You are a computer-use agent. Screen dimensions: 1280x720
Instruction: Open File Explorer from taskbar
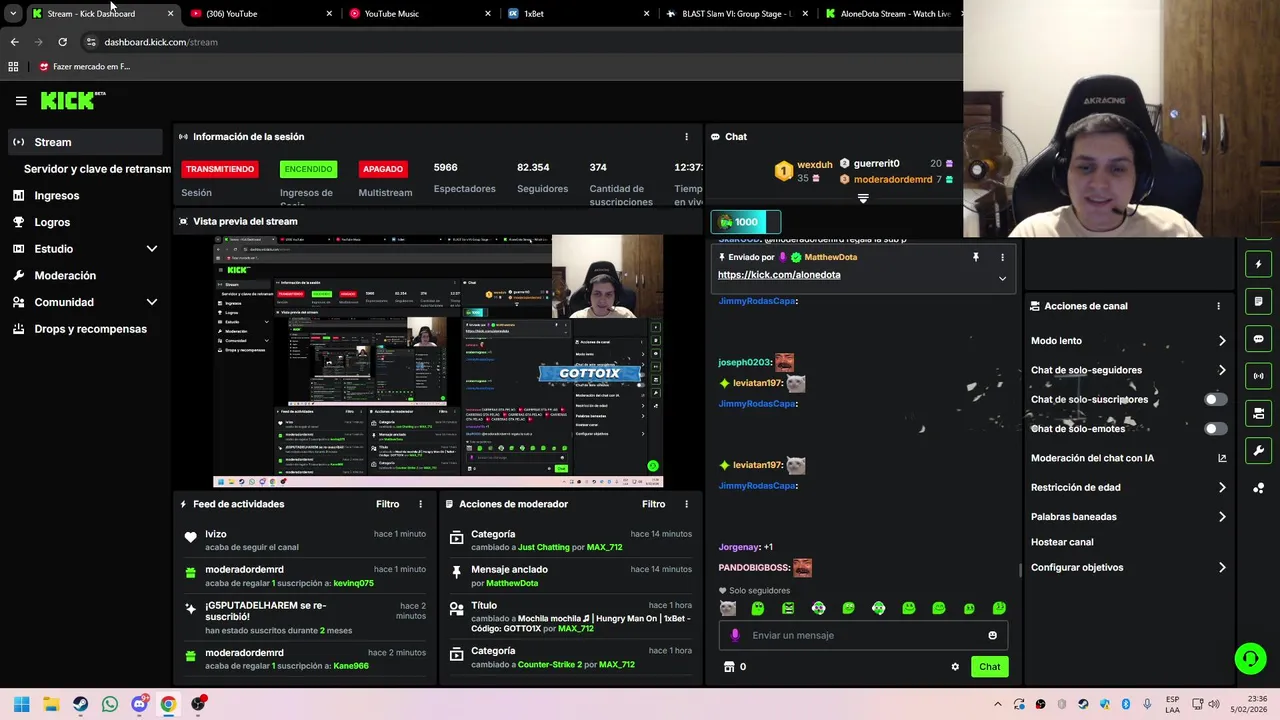point(51,704)
